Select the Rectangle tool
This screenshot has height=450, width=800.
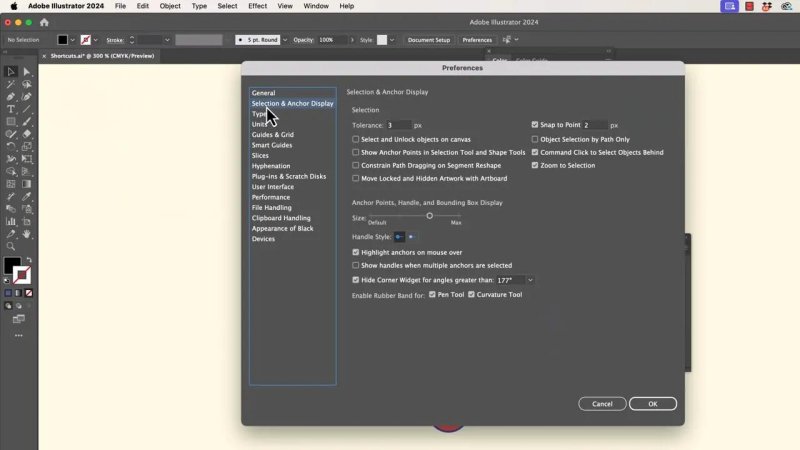[11, 121]
